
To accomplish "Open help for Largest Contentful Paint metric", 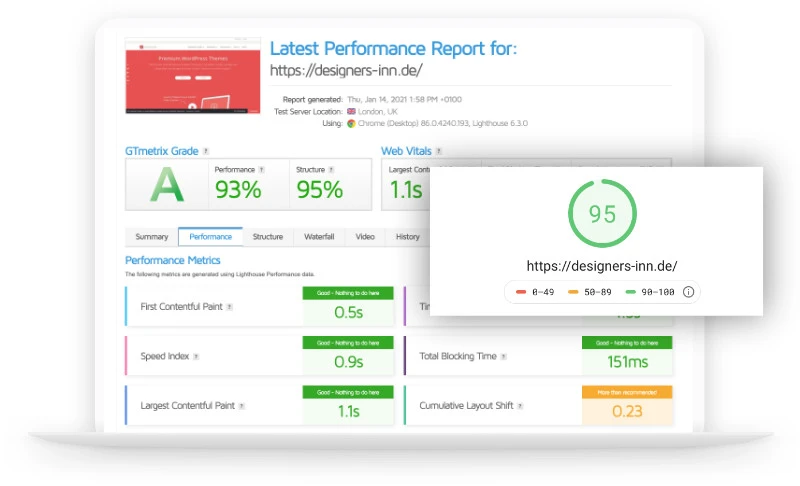I will pos(242,406).
